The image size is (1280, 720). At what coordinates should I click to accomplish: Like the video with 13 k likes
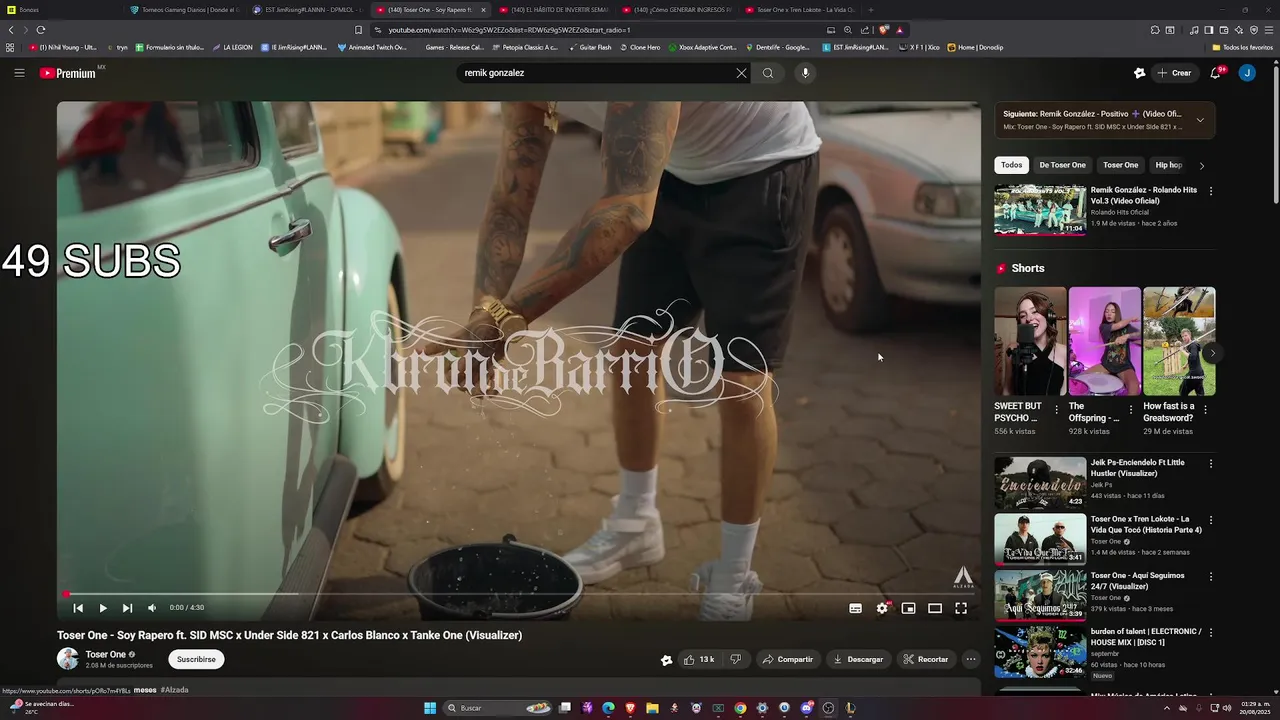pyautogui.click(x=699, y=659)
